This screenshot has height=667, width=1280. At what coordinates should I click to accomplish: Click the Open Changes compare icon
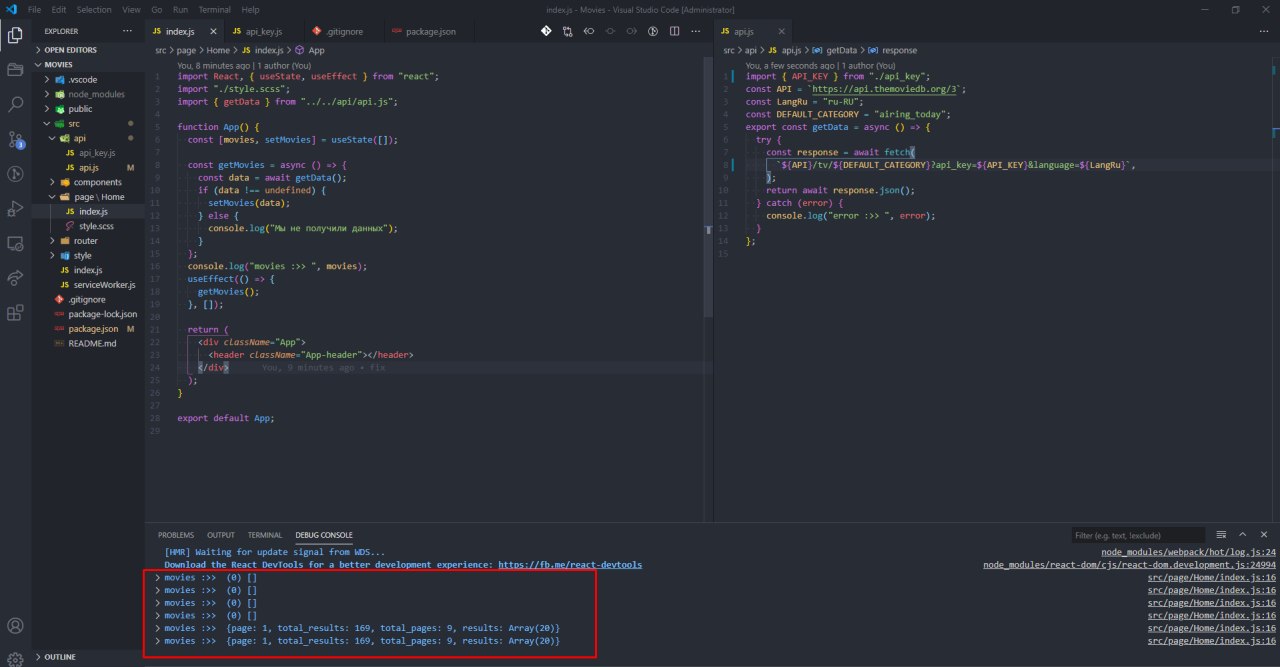tap(567, 31)
